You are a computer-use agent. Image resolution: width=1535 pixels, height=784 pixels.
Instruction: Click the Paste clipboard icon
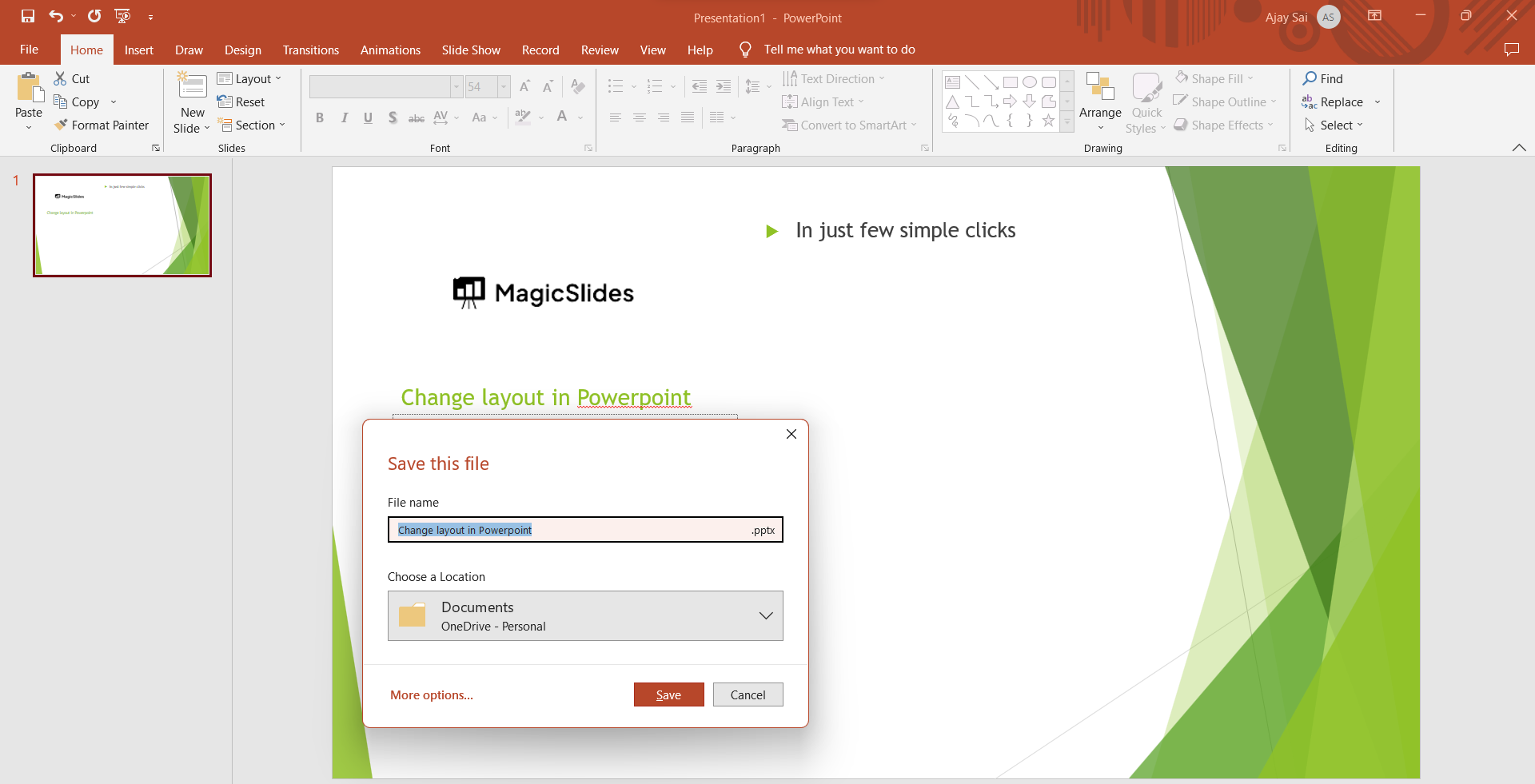coord(29,88)
